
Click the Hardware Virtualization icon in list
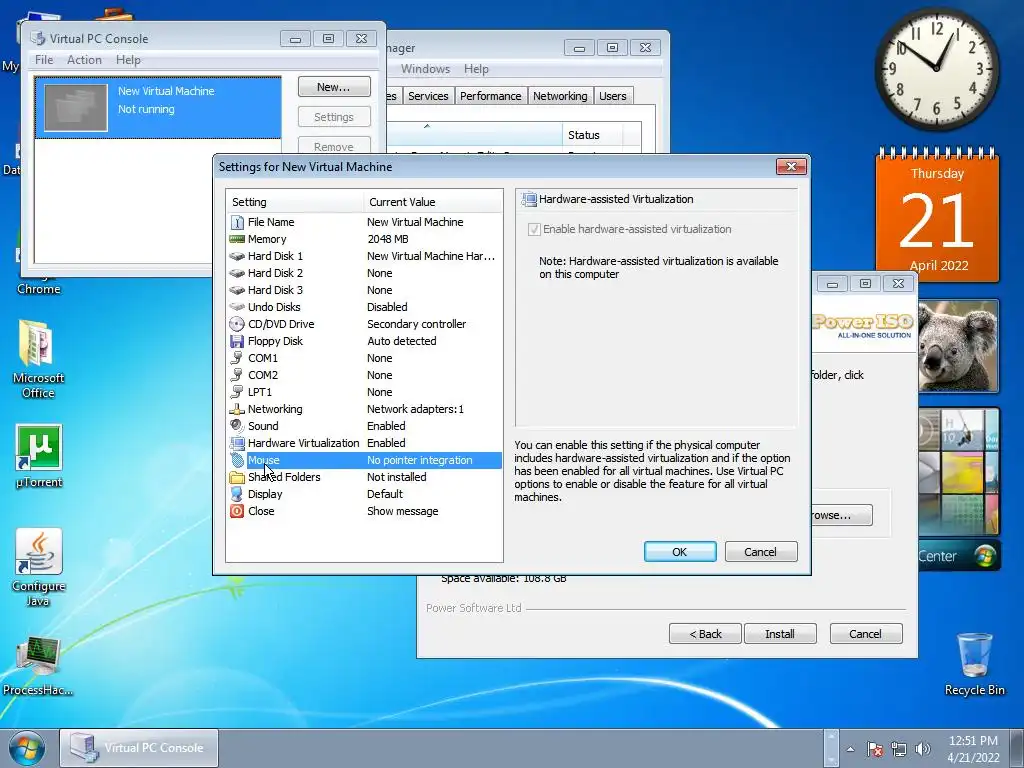point(237,443)
